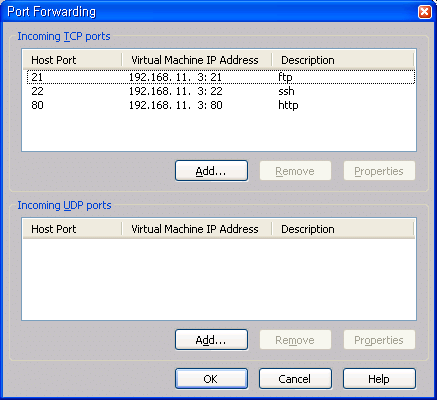Sort TCP list by Virtual Machine IP Address header
Screen dimensions: 437x400
point(197,60)
